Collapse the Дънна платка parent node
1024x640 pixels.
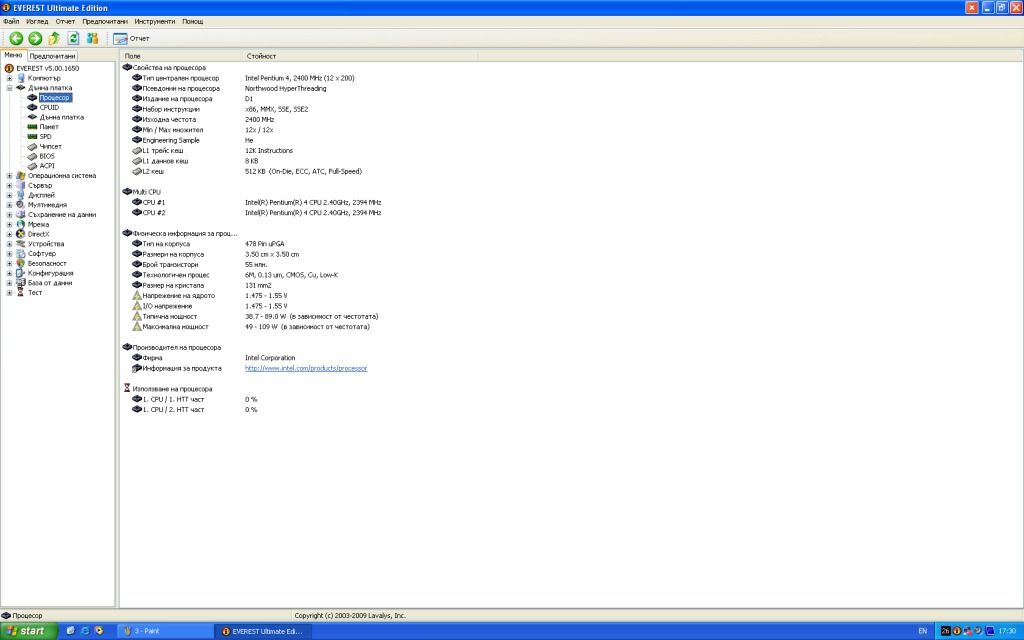[9, 88]
